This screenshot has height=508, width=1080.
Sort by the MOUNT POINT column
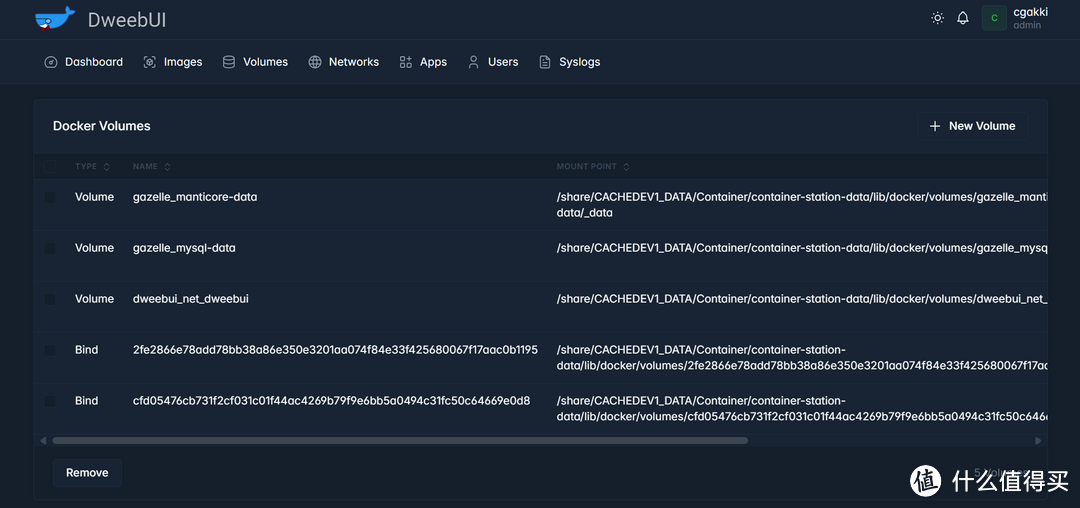click(x=593, y=167)
